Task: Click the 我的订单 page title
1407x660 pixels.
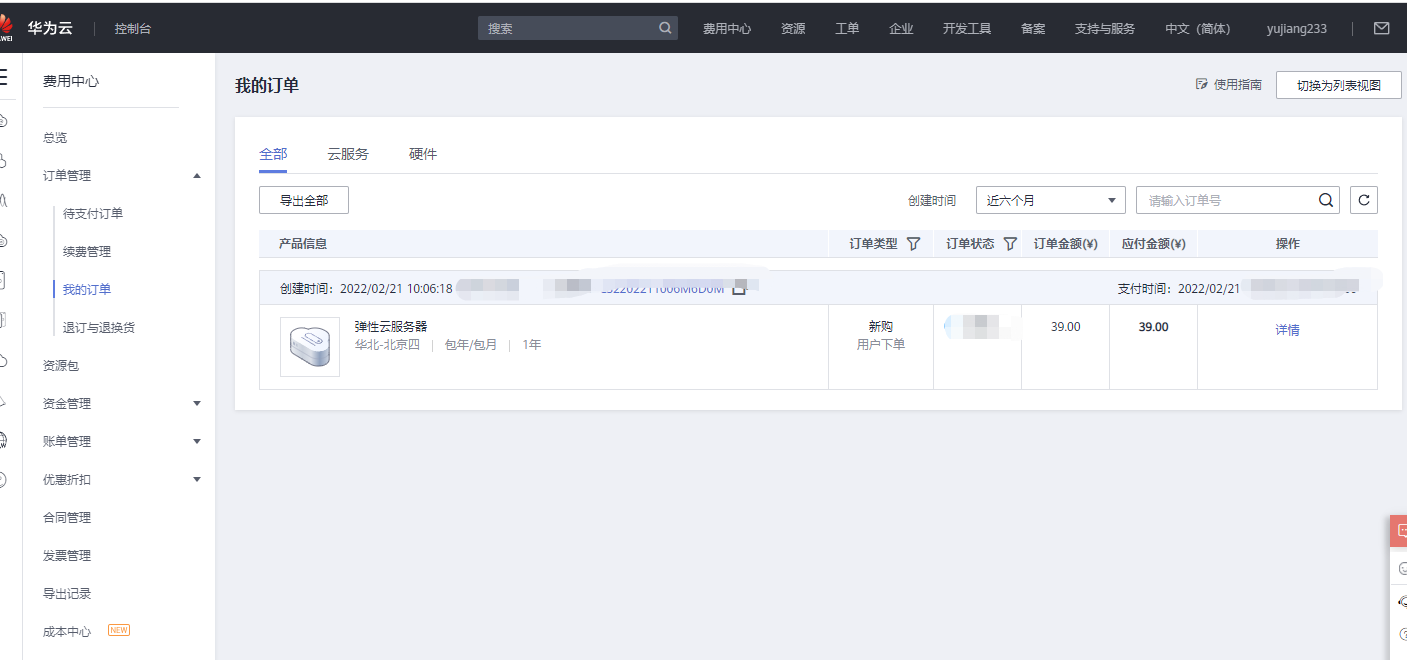Action: coord(267,86)
